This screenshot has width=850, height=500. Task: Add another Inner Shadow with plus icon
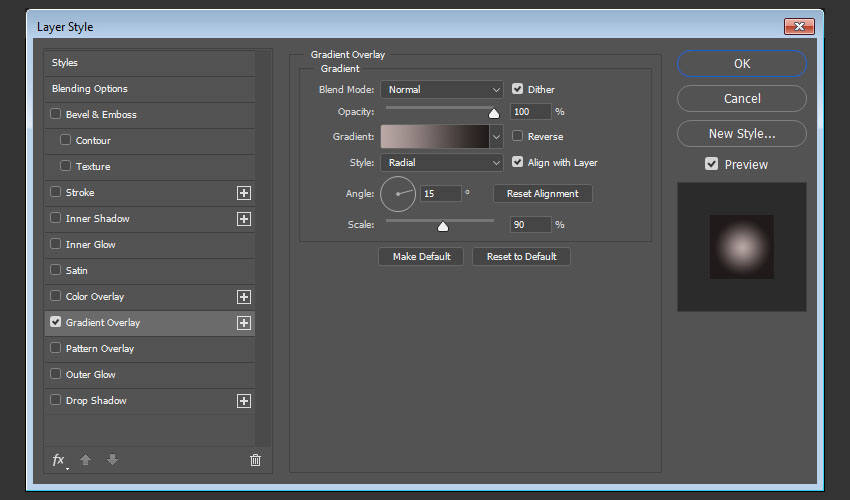pyautogui.click(x=243, y=219)
